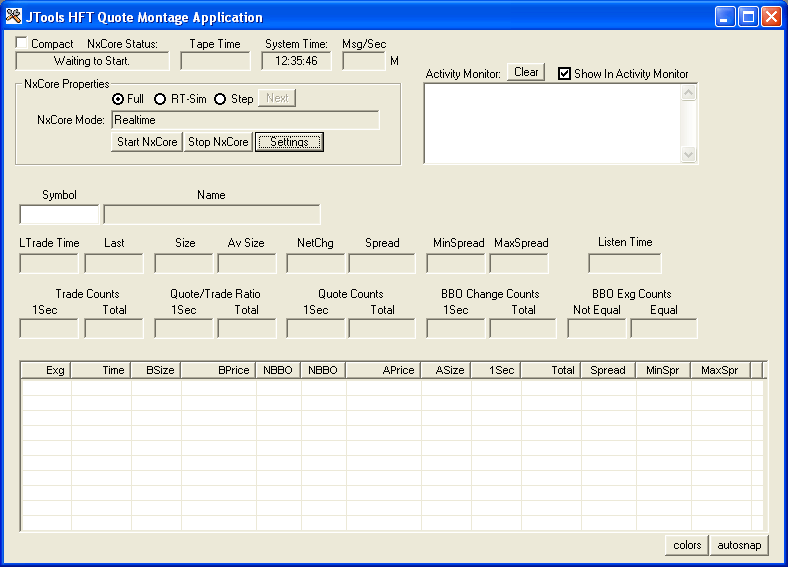Open the colors configuration button

[687, 545]
